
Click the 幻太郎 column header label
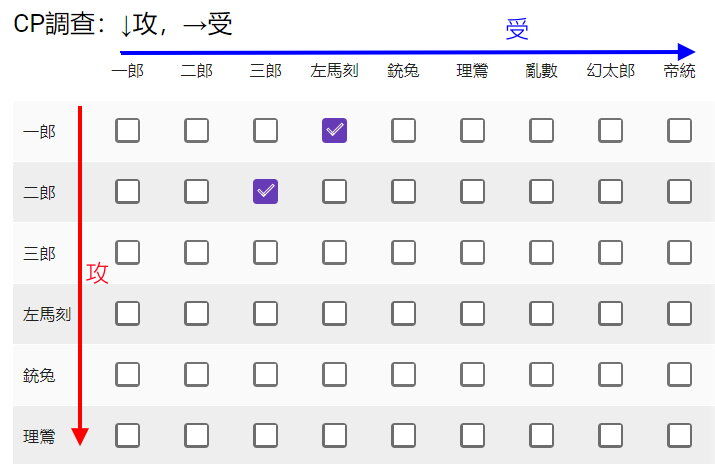tap(611, 71)
